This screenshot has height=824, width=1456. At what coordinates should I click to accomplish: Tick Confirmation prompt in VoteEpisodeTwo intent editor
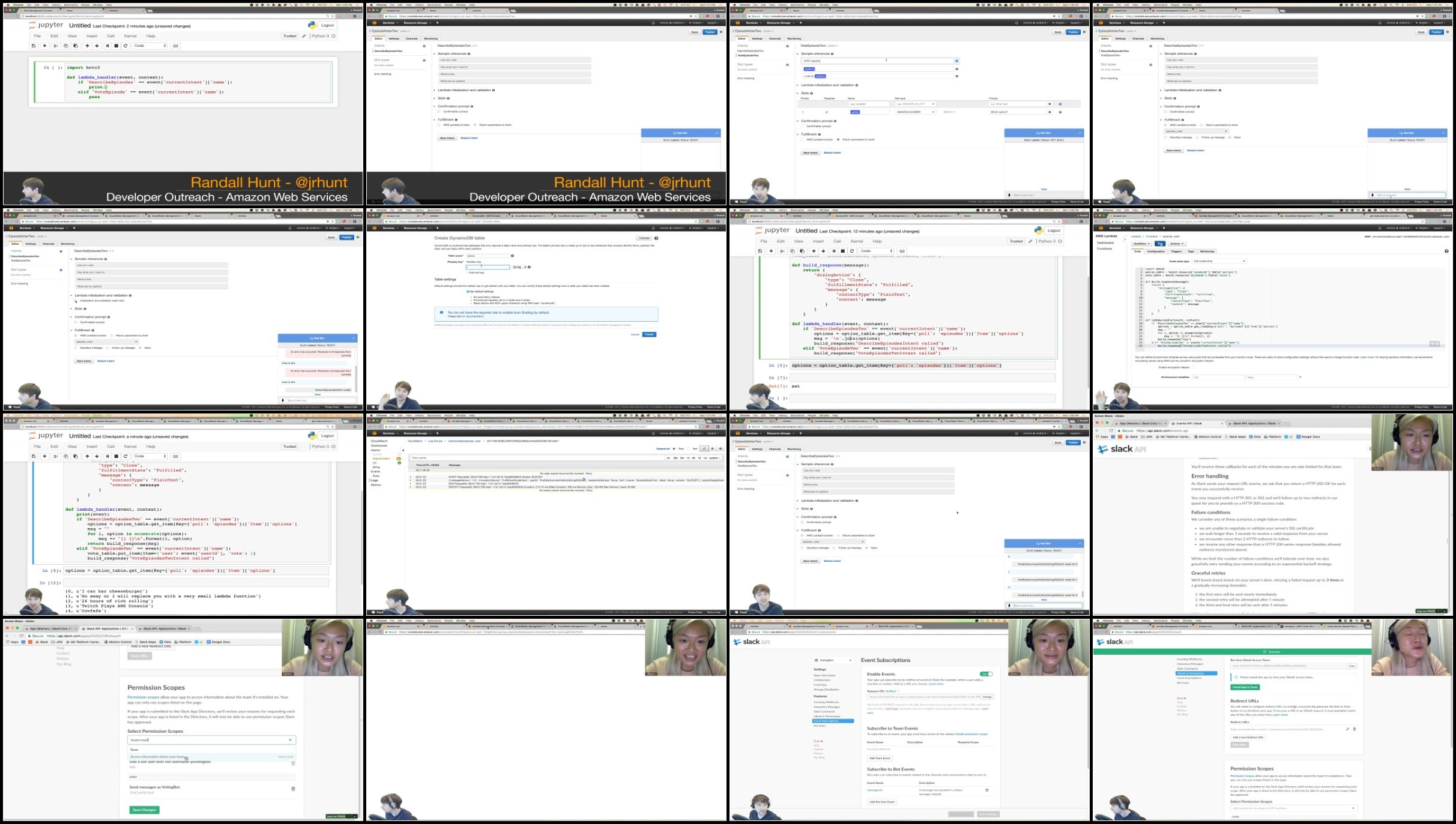tap(803, 126)
